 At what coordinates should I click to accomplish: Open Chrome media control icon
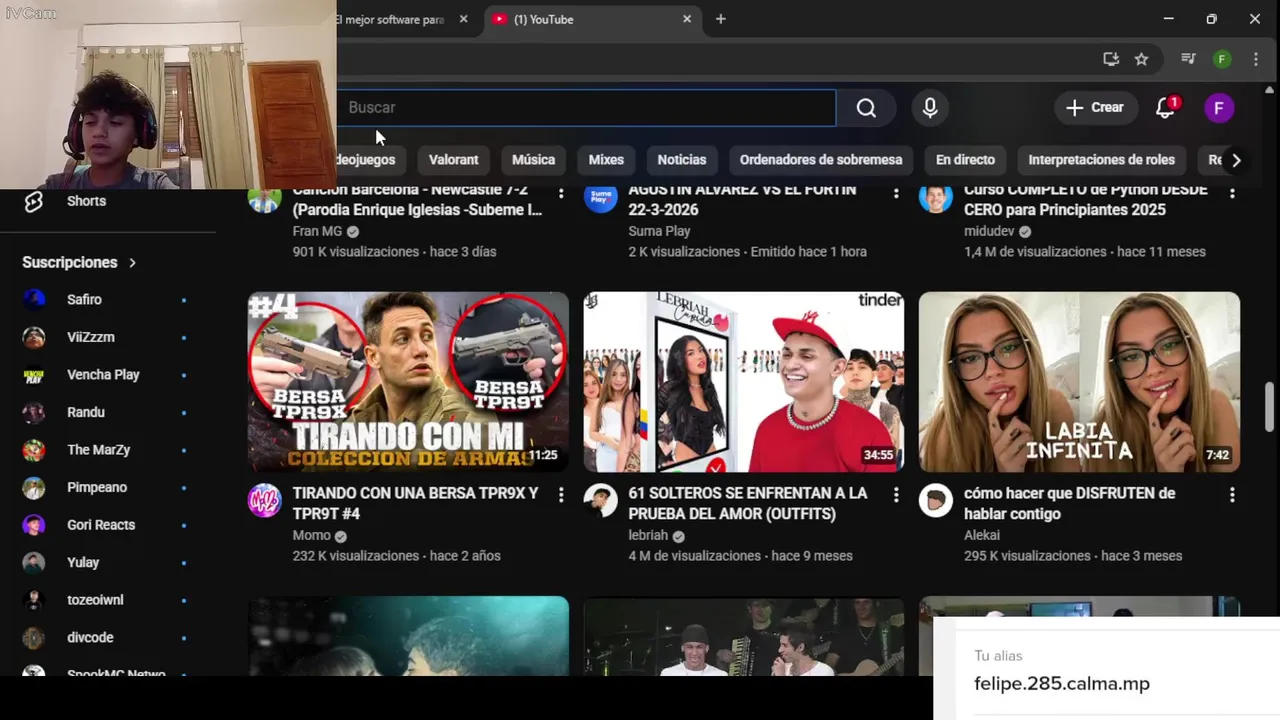1188,59
